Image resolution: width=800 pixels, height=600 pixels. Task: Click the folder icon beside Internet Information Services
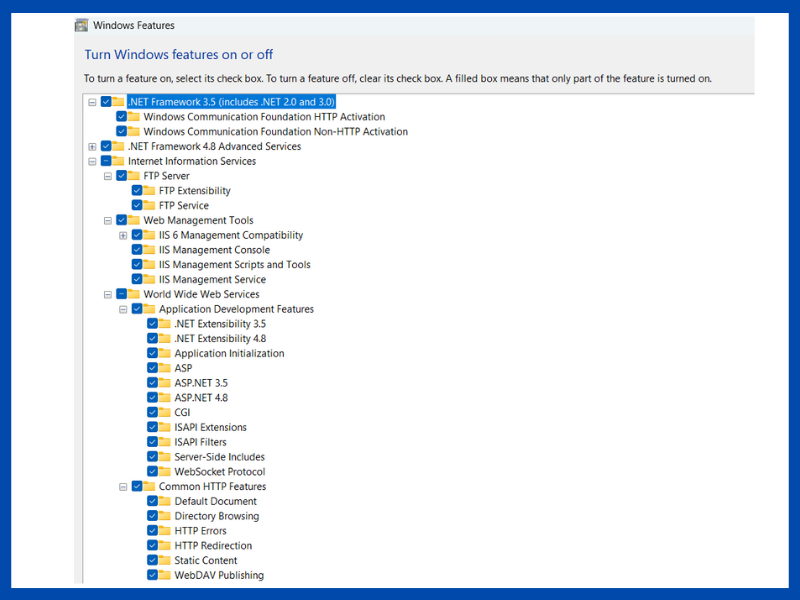pos(118,161)
